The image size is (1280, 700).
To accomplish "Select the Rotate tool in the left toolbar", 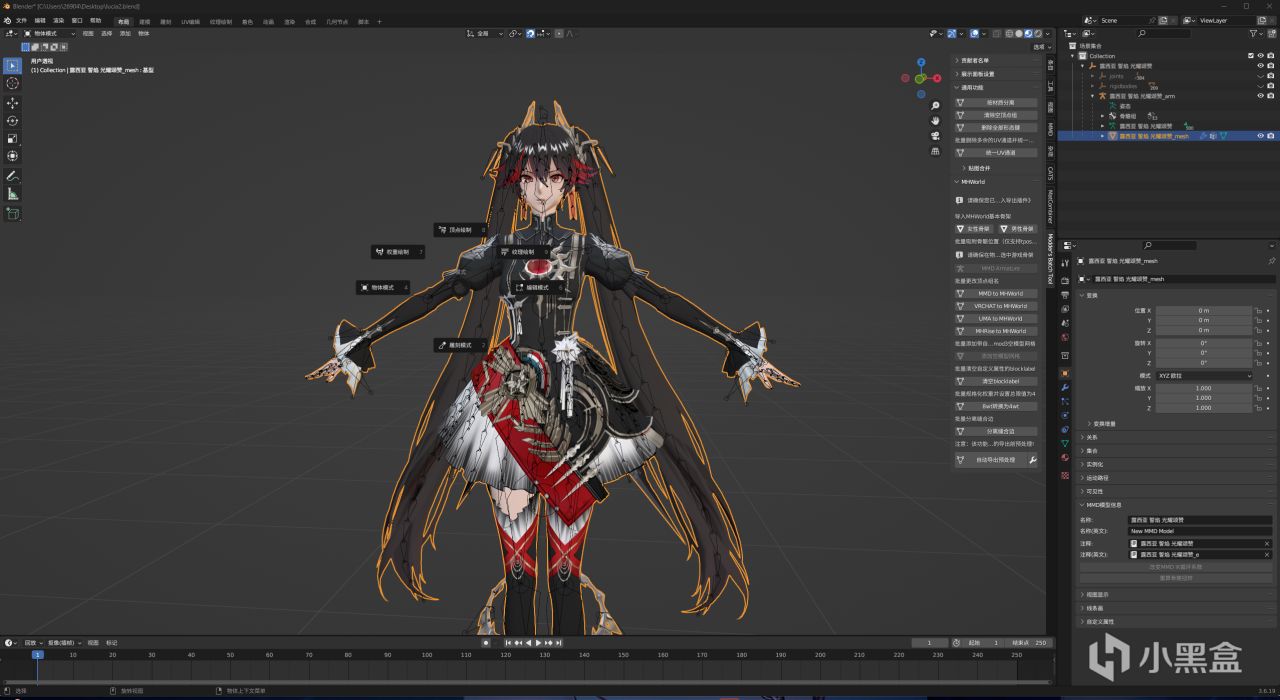I will click(x=13, y=121).
